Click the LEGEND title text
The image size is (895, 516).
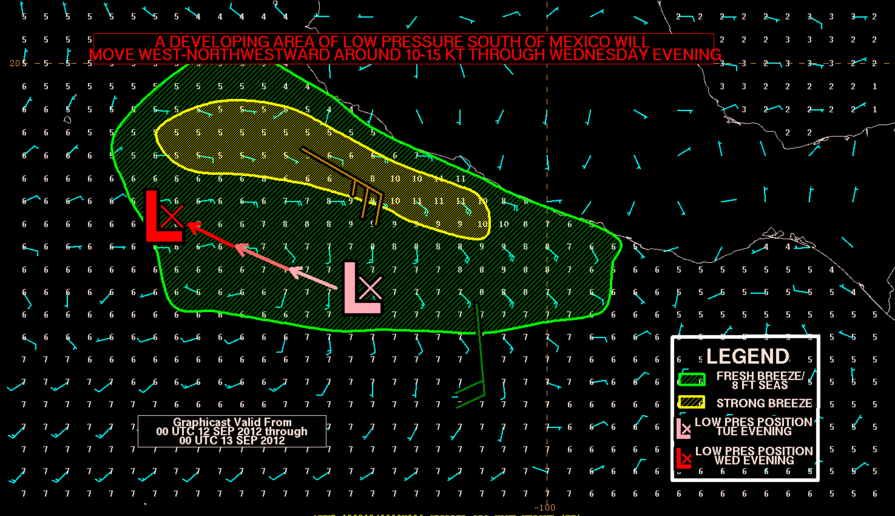(x=748, y=357)
